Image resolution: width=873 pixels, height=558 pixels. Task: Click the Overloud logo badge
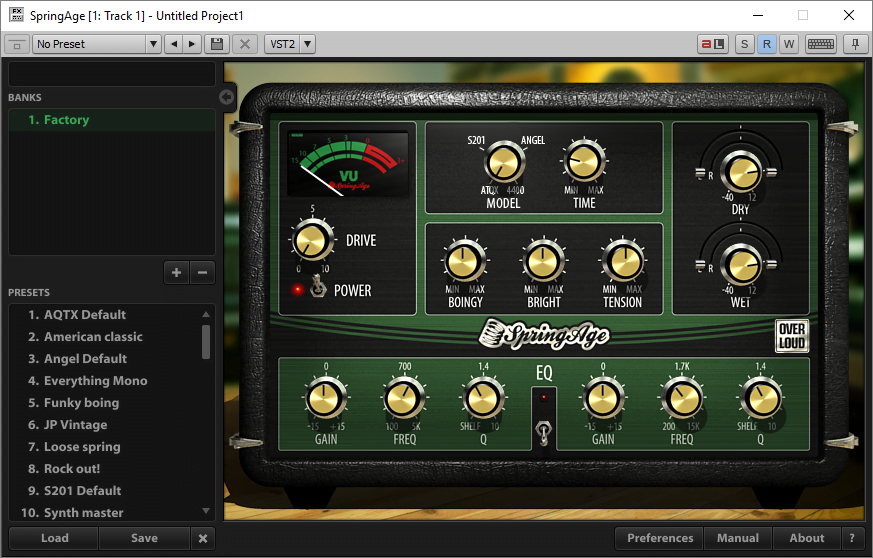[x=792, y=336]
